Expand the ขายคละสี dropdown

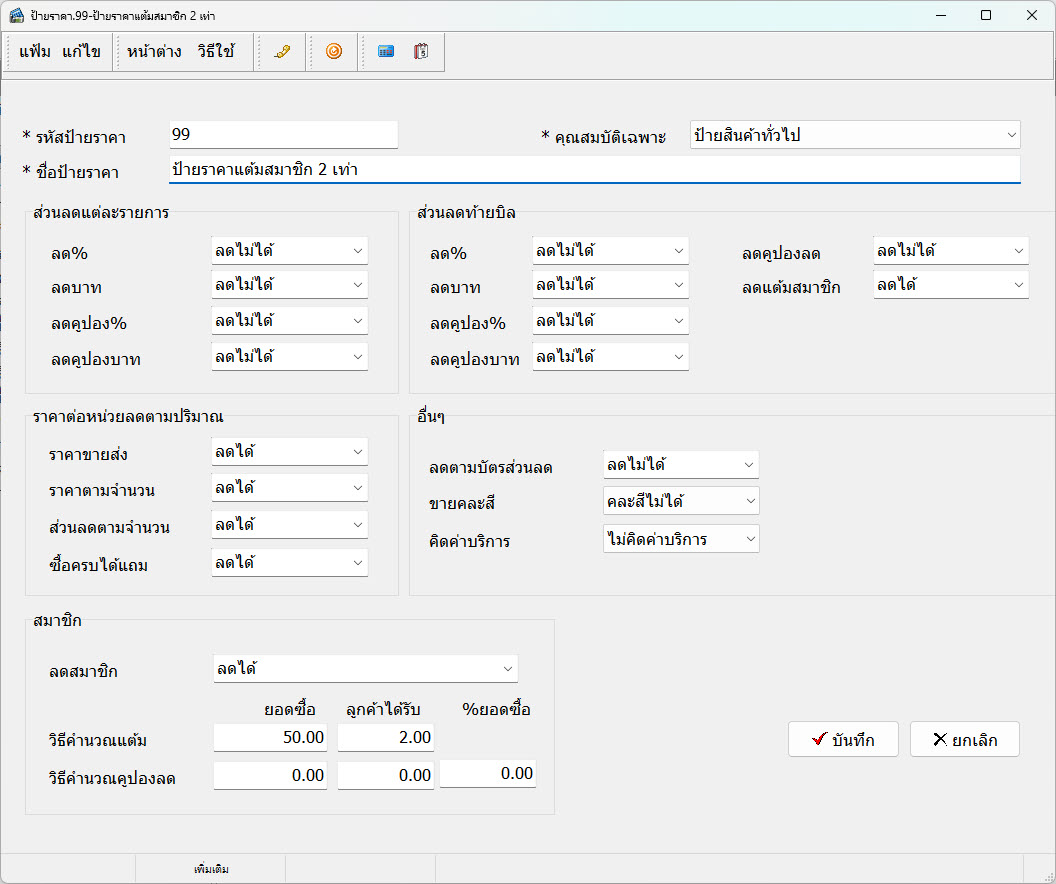(x=681, y=501)
